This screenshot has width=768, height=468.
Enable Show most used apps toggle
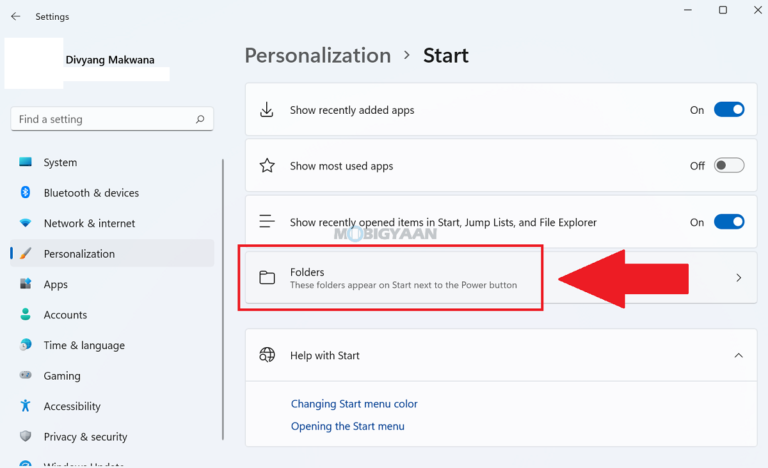point(729,166)
